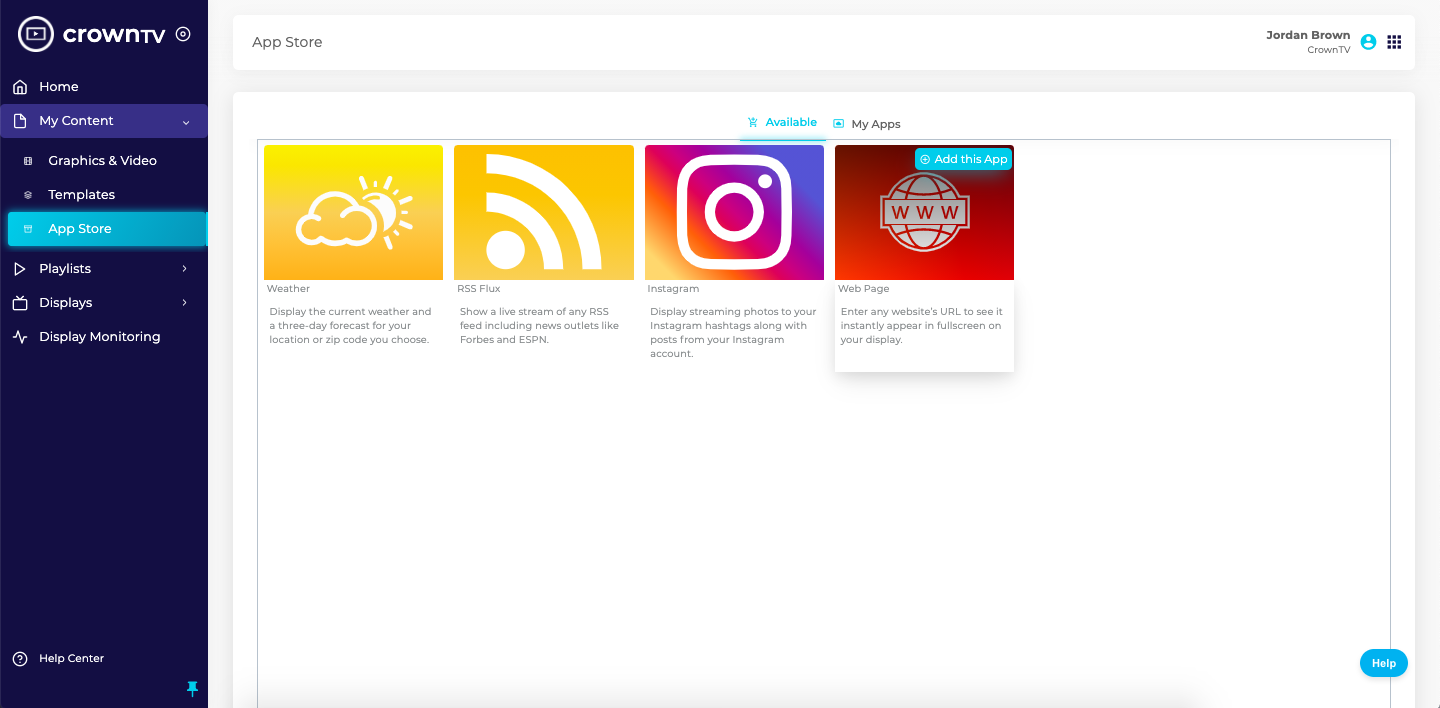The width and height of the screenshot is (1440, 708).
Task: Expand the Playlists submenu arrow
Action: [x=185, y=269]
